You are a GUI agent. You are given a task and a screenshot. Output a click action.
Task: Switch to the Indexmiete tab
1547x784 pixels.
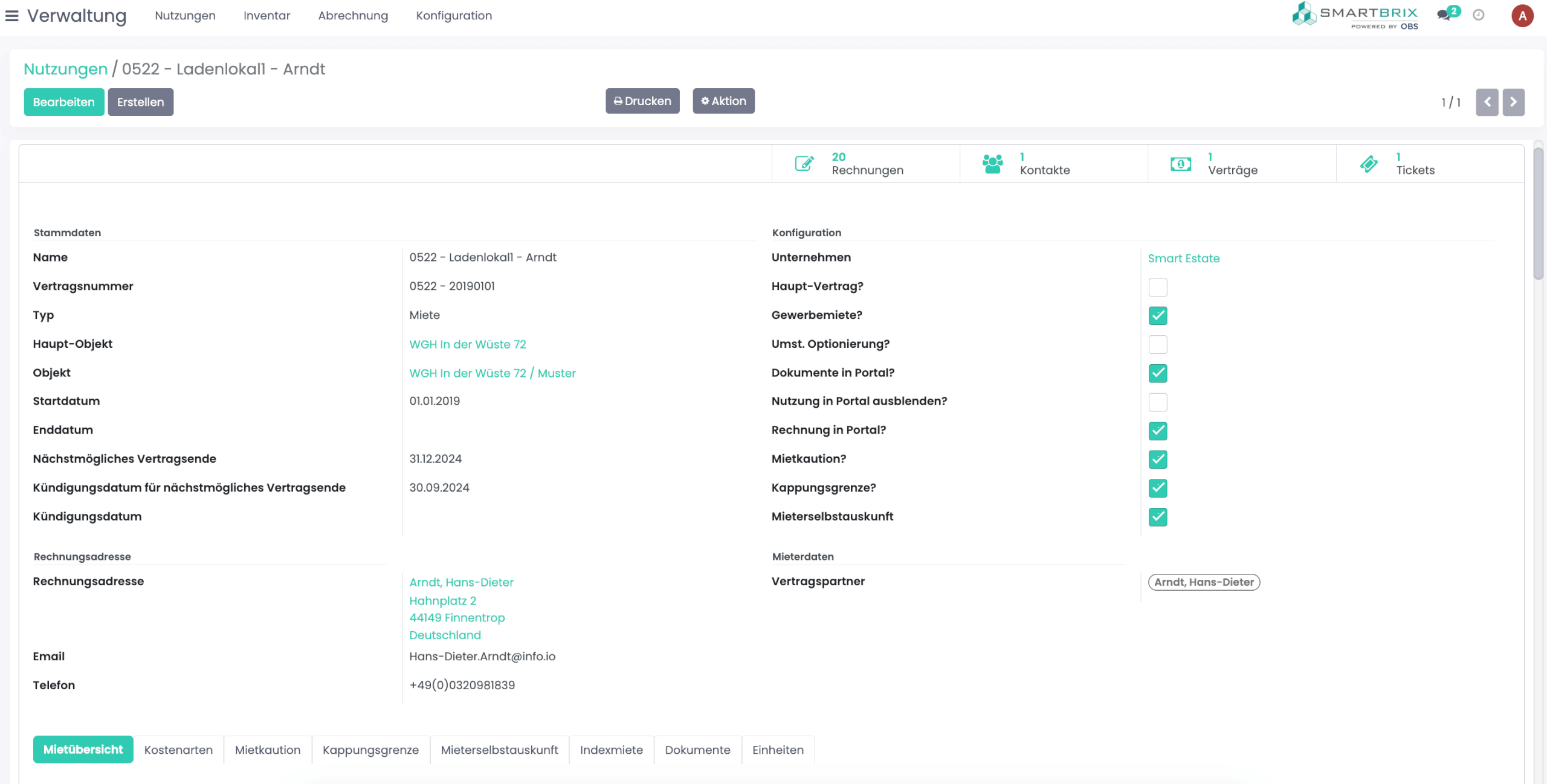612,750
